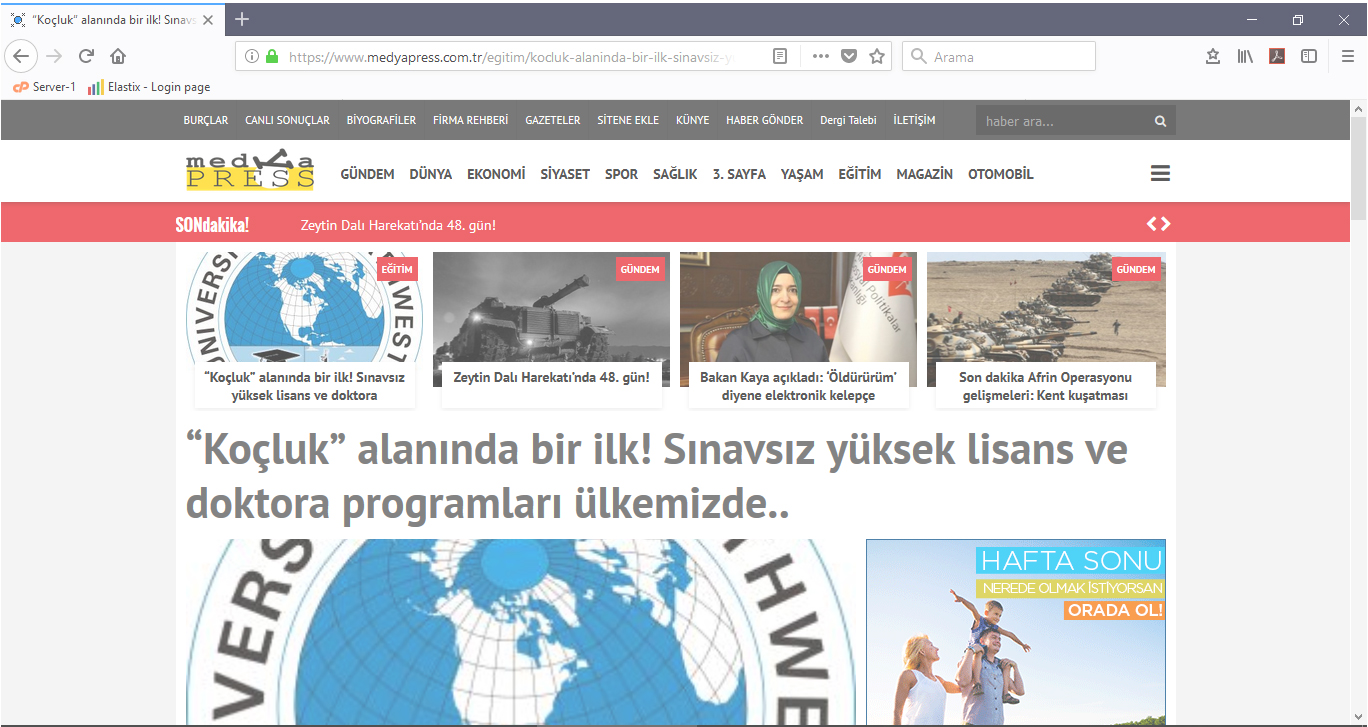Click GÜNDEM tag on Afrin card
Image resolution: width=1368 pixels, height=727 pixels.
(x=1135, y=269)
